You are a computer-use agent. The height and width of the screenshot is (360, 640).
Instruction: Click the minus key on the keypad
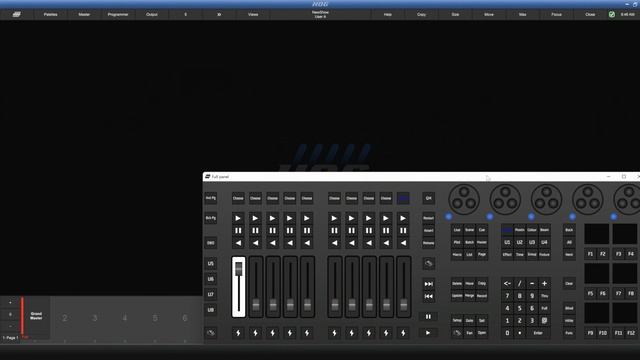click(x=532, y=284)
